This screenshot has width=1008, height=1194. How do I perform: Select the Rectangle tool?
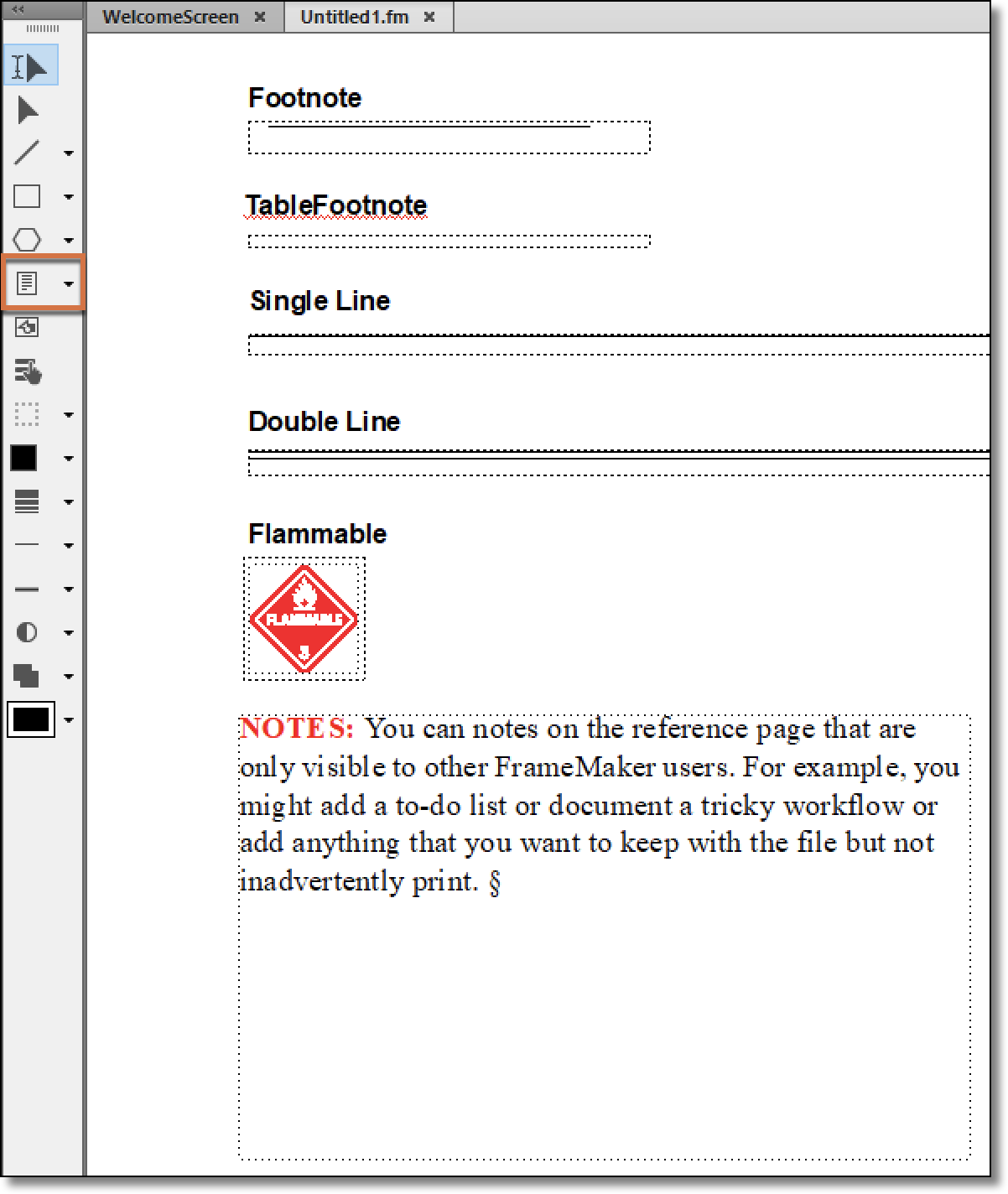(x=28, y=195)
